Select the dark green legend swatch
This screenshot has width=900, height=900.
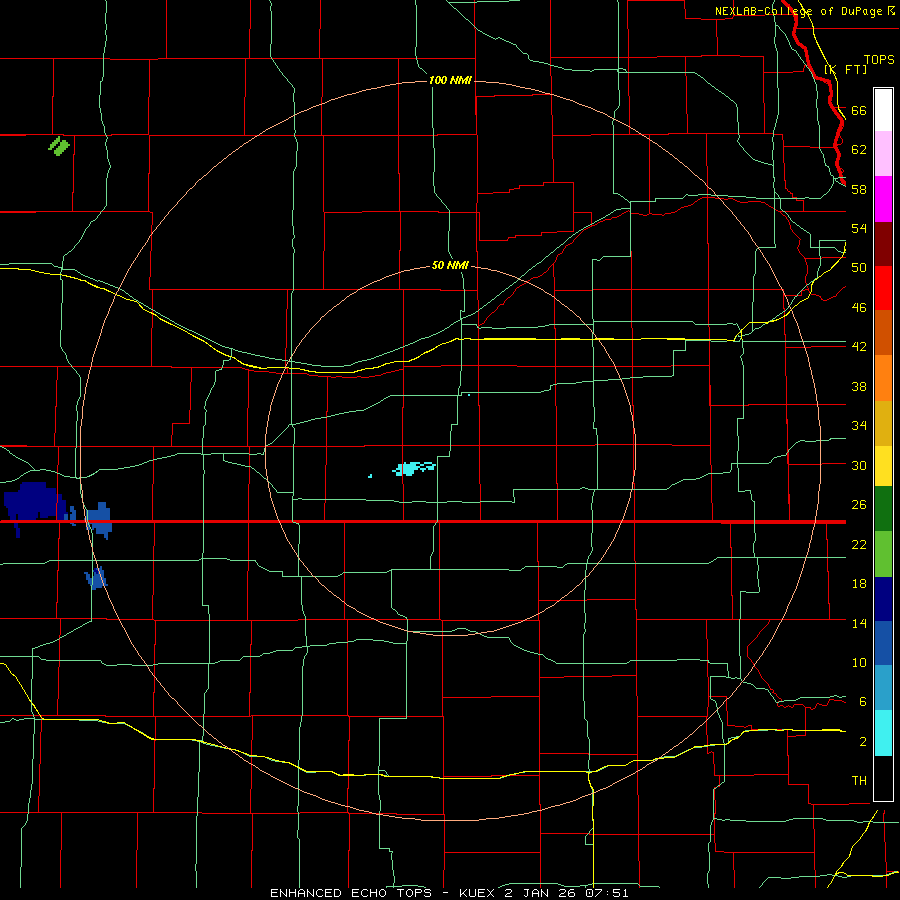pos(883,509)
